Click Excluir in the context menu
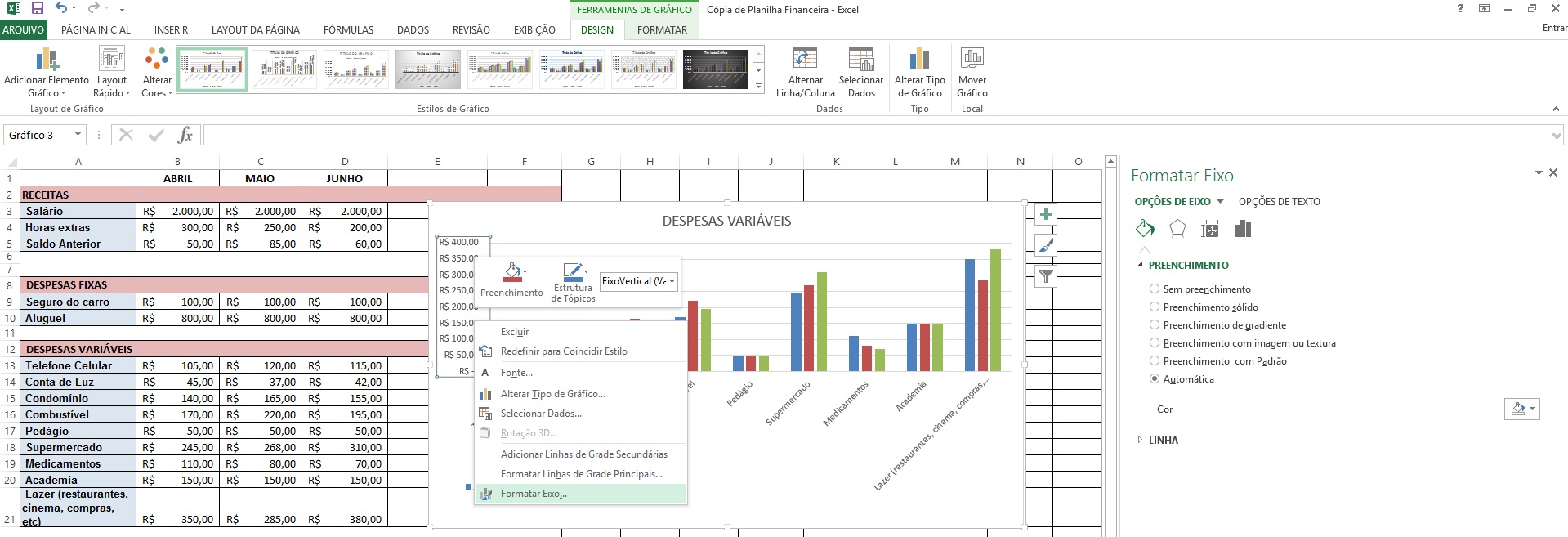The height and width of the screenshot is (537, 1568). click(x=515, y=332)
